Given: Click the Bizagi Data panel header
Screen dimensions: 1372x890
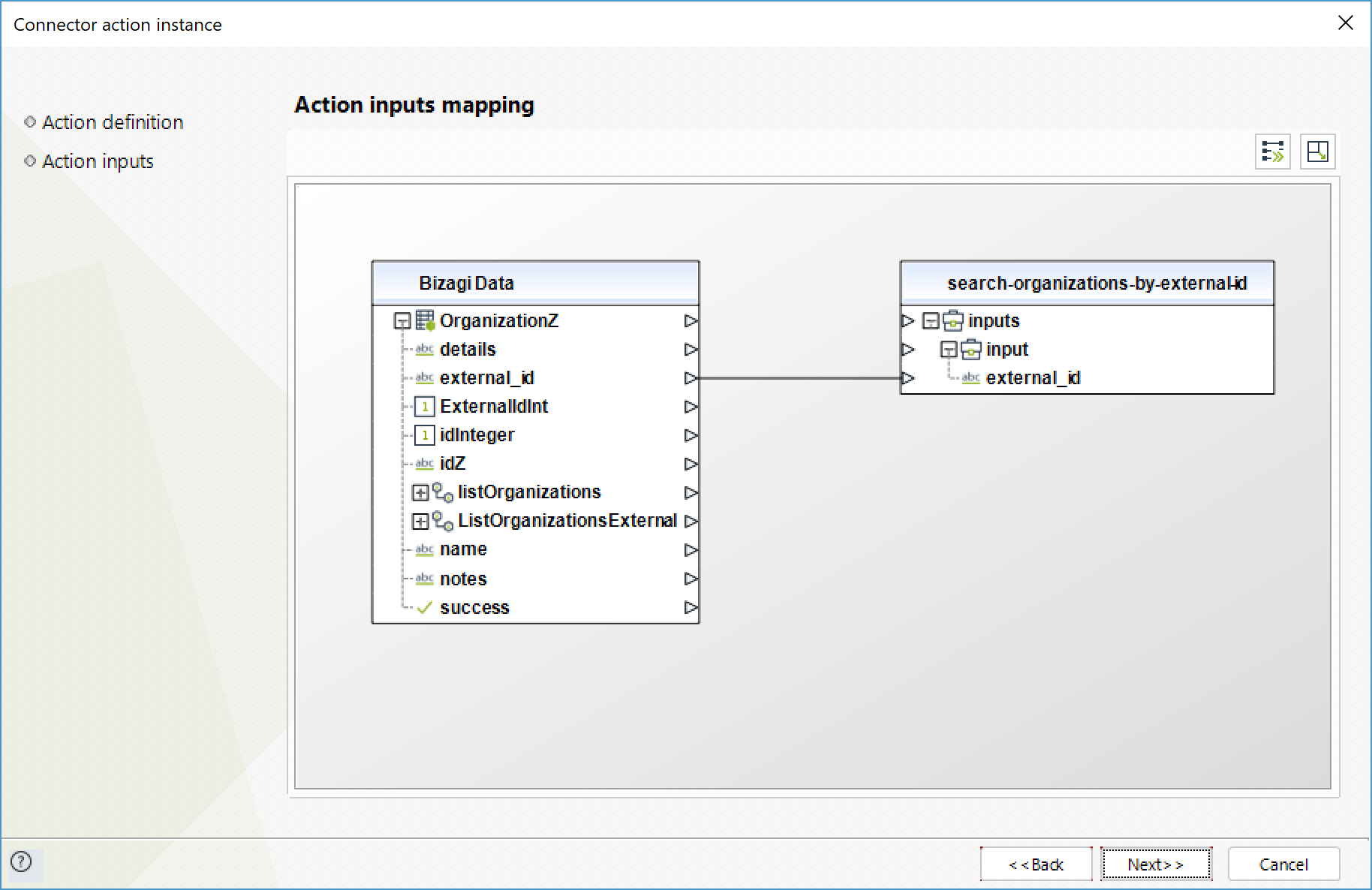Looking at the screenshot, I should 535,283.
